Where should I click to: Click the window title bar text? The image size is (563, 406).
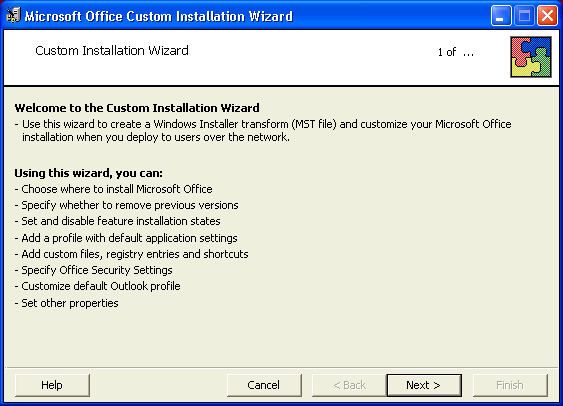(x=158, y=16)
